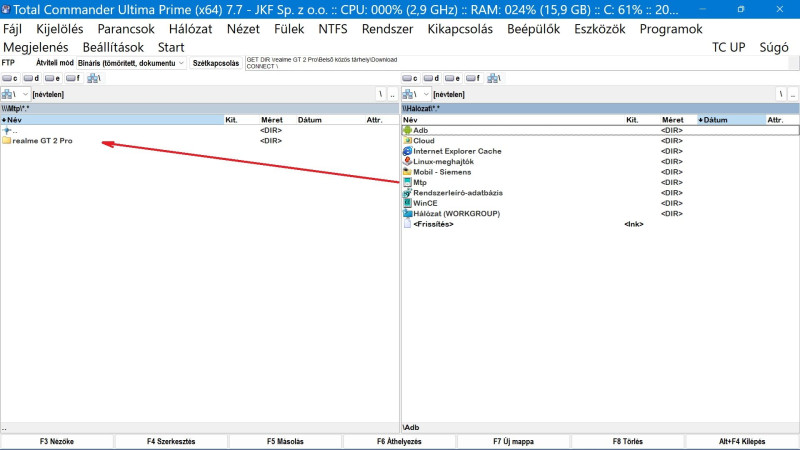Open the Parancsok menu

[126, 29]
